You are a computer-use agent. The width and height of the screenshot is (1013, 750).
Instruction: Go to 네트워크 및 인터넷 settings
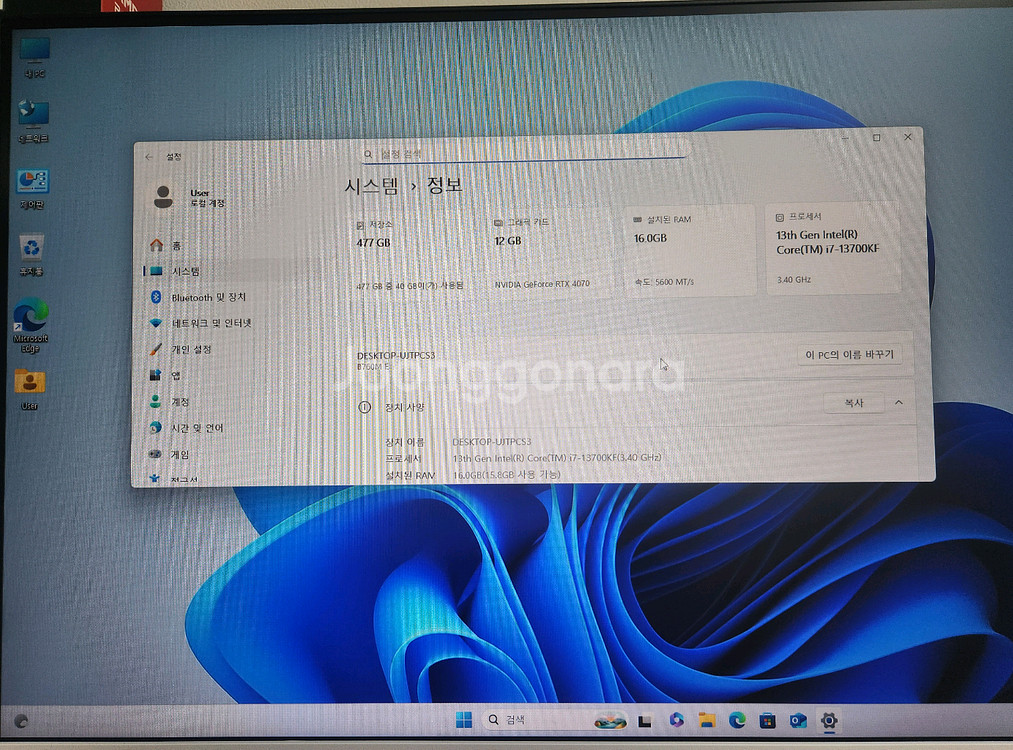(211, 323)
